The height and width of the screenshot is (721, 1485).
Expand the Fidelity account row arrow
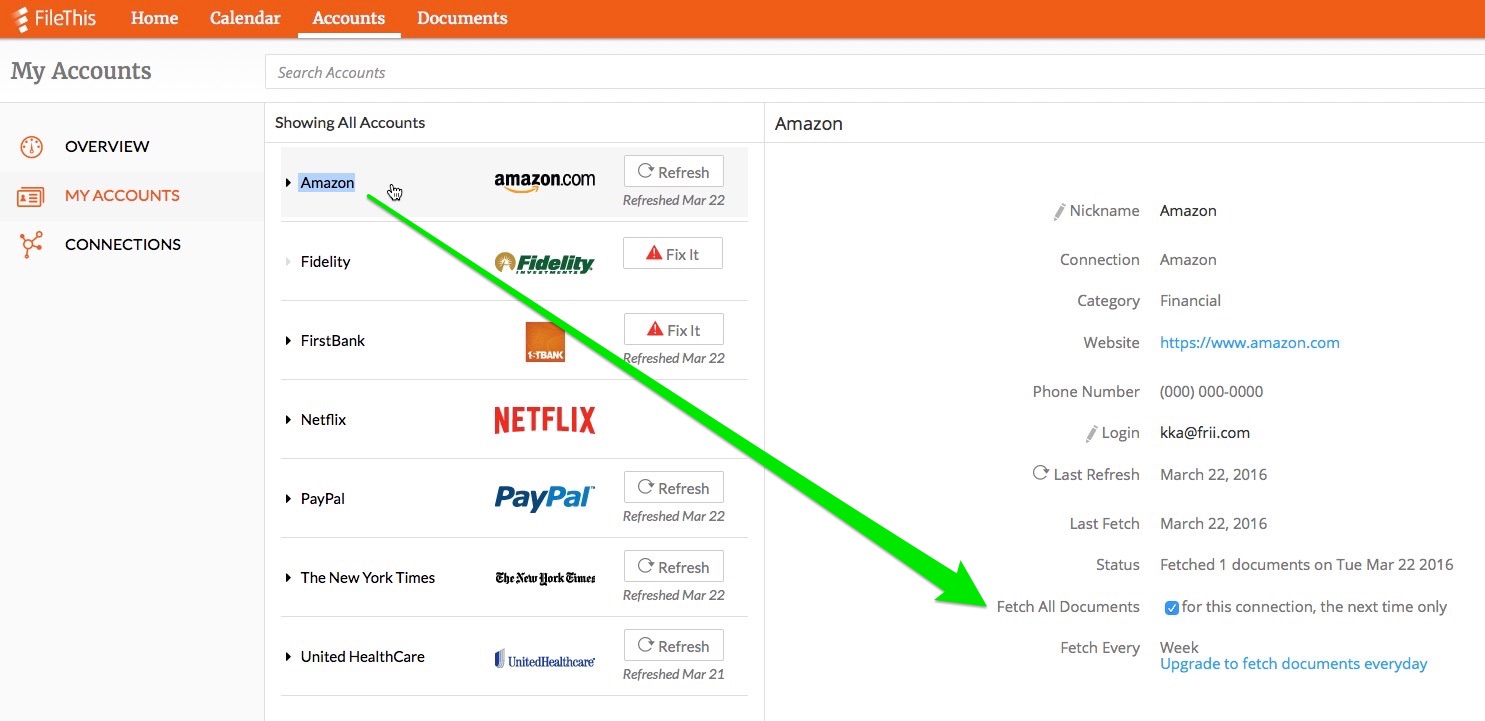click(288, 262)
